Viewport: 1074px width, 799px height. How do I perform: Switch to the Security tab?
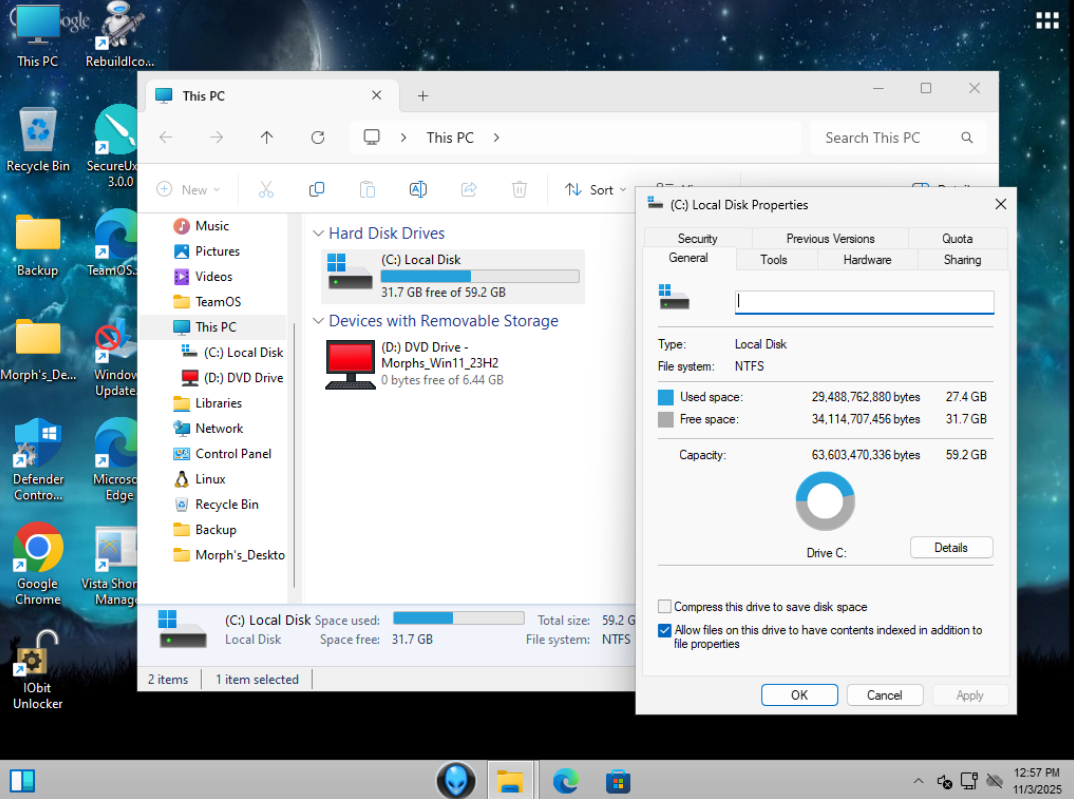tap(697, 239)
